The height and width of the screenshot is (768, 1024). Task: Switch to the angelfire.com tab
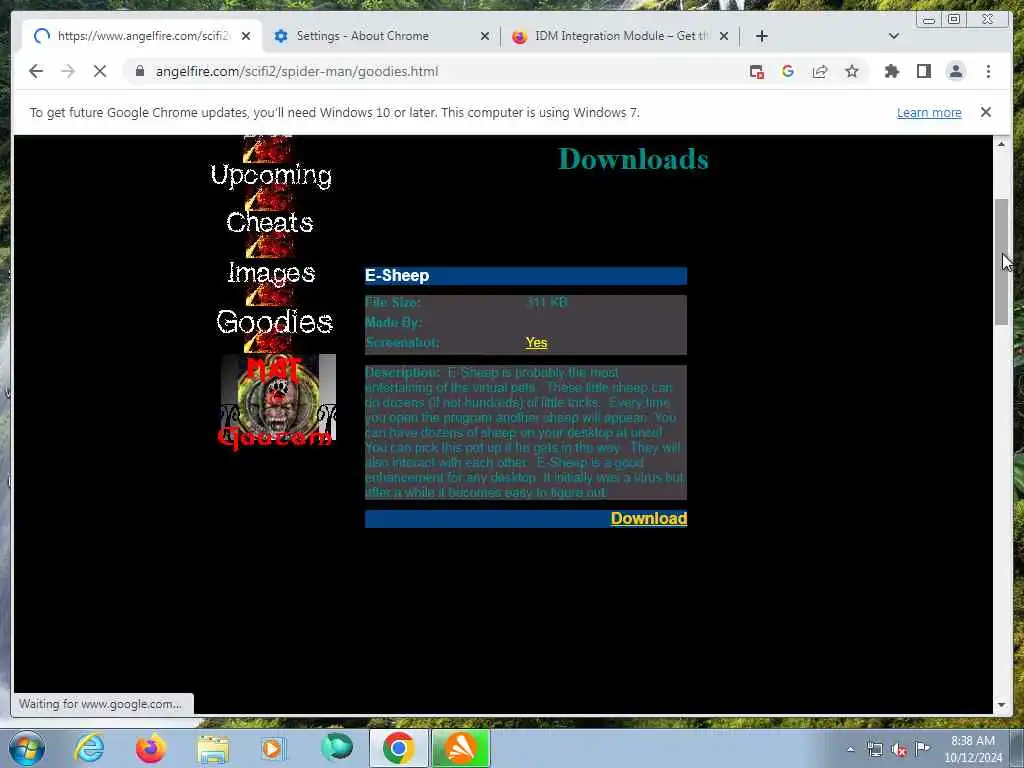(x=142, y=36)
